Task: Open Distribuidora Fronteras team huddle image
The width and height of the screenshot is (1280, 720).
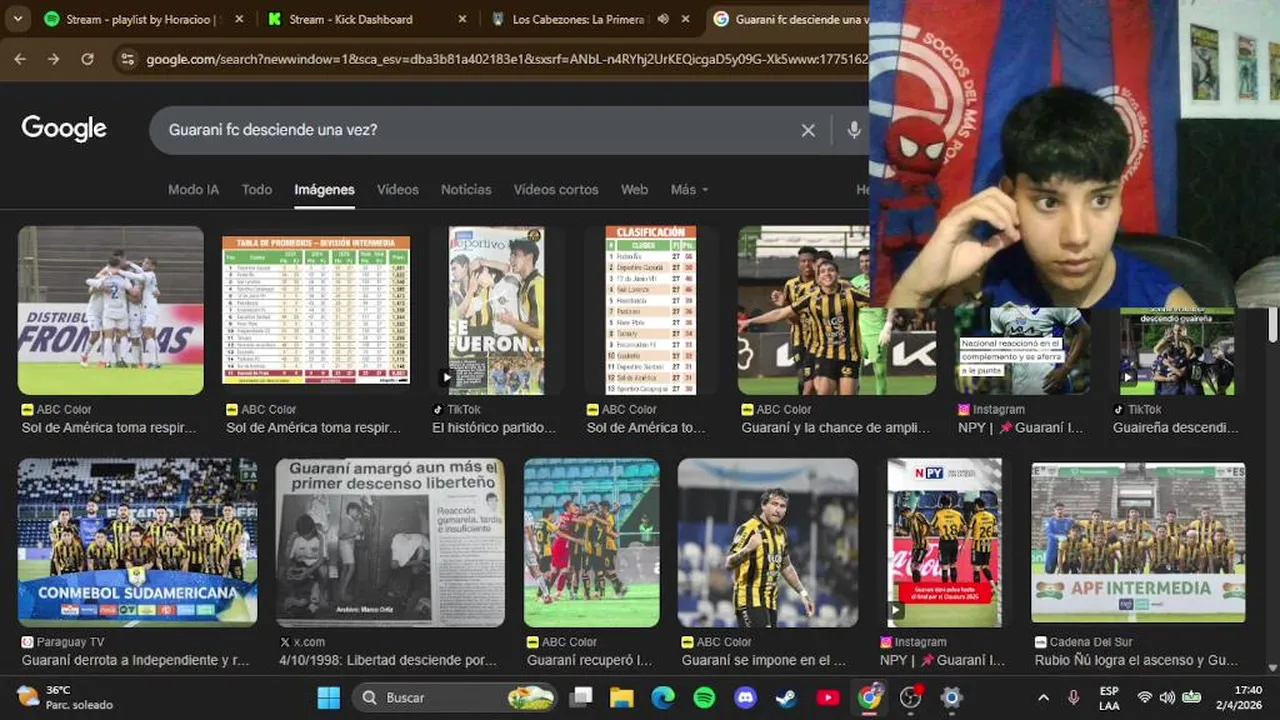Action: click(x=111, y=310)
